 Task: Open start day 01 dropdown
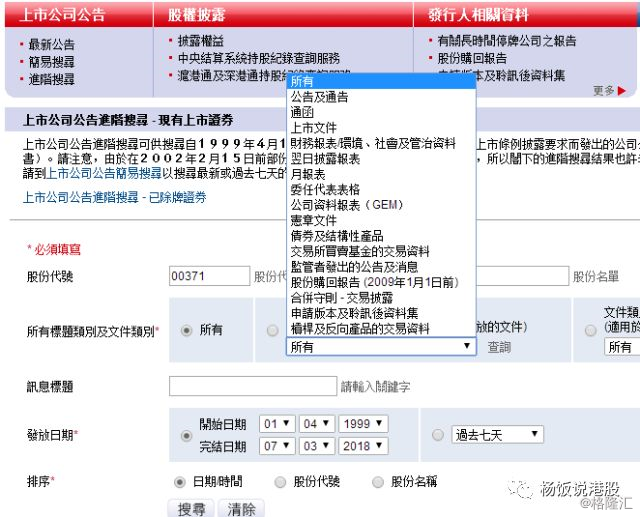(x=277, y=424)
